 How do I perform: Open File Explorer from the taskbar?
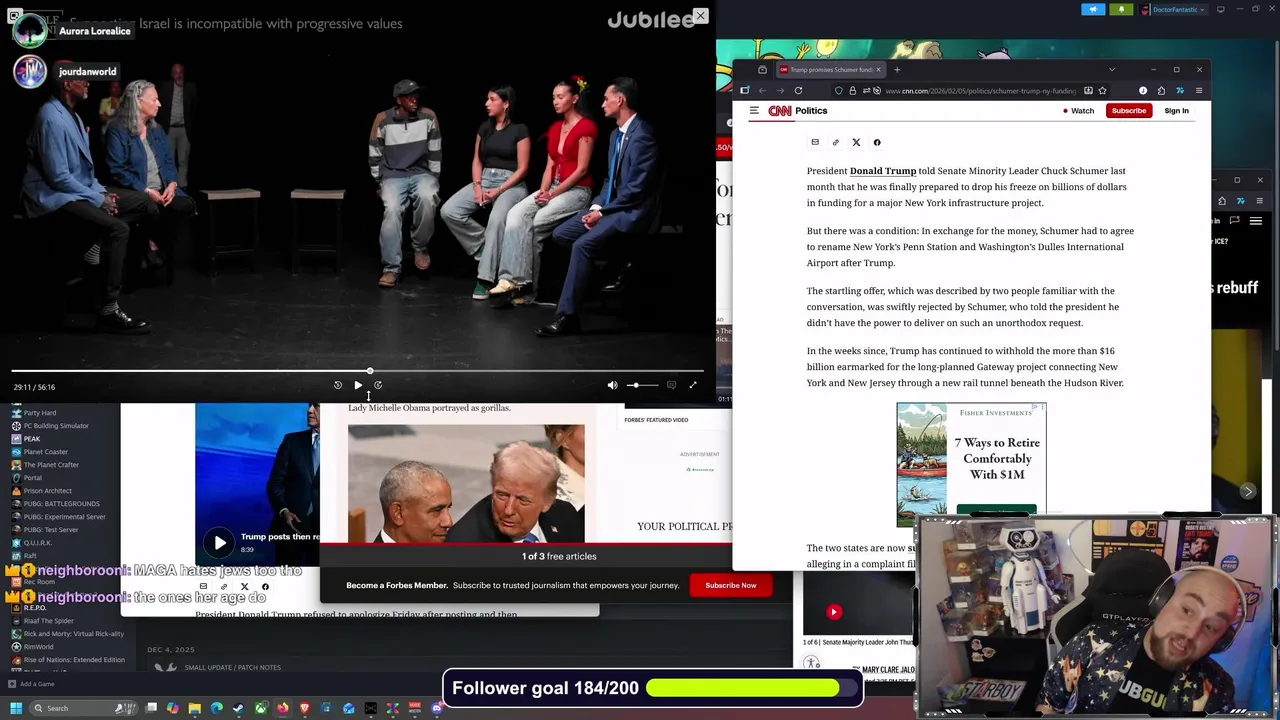point(195,708)
